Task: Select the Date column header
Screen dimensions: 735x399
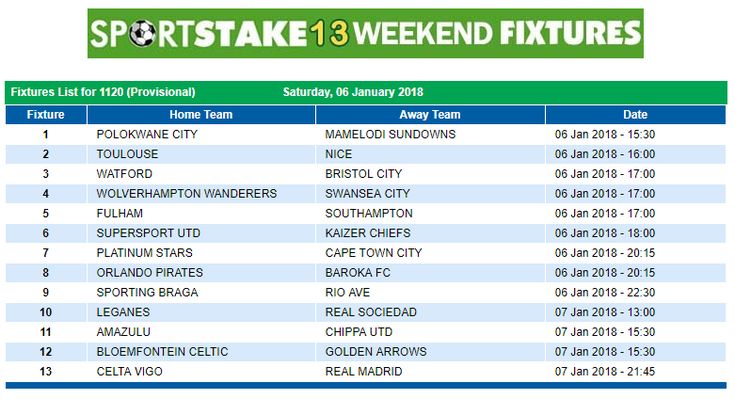Action: tap(635, 114)
